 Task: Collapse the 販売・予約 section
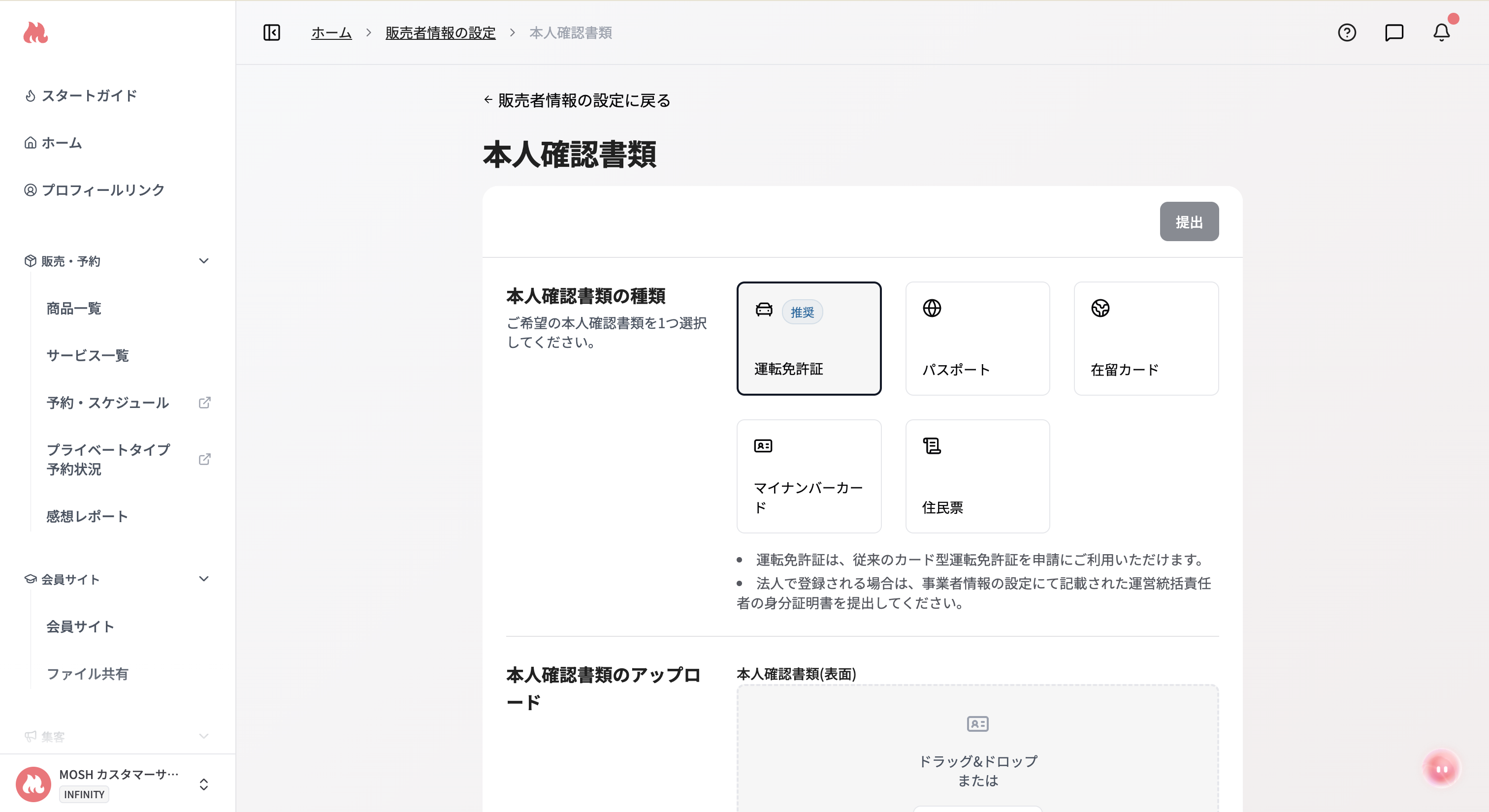click(x=203, y=261)
